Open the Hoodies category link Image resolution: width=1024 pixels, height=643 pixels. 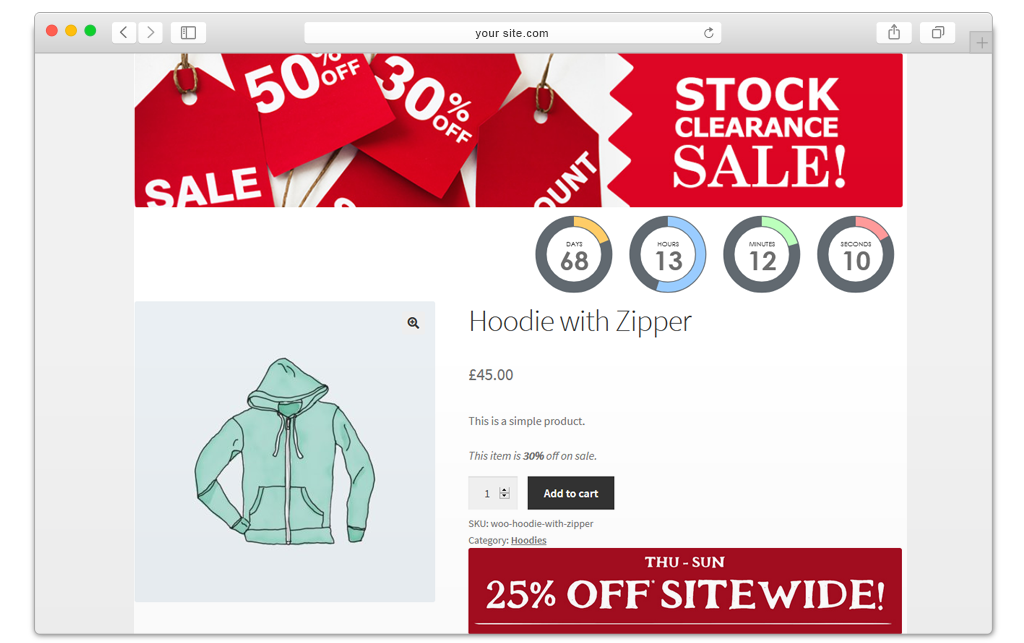coord(528,540)
